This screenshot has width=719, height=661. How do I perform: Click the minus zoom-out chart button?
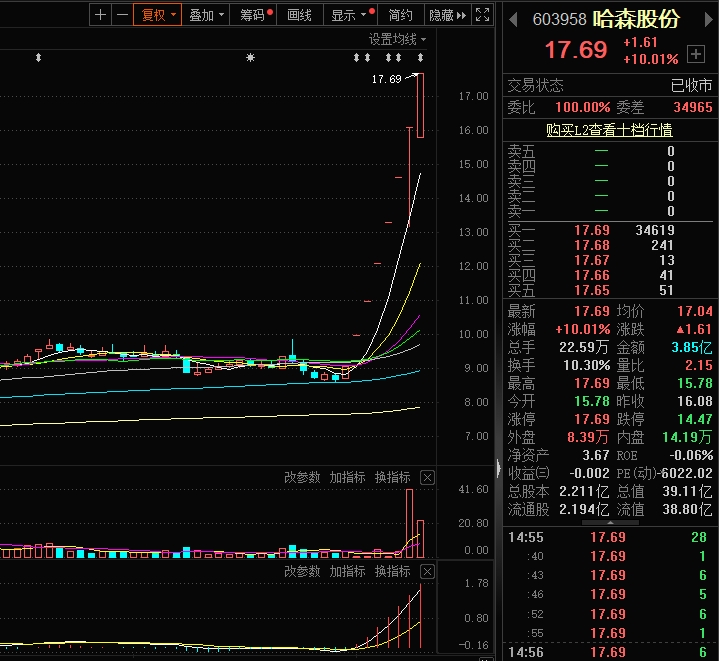click(122, 15)
